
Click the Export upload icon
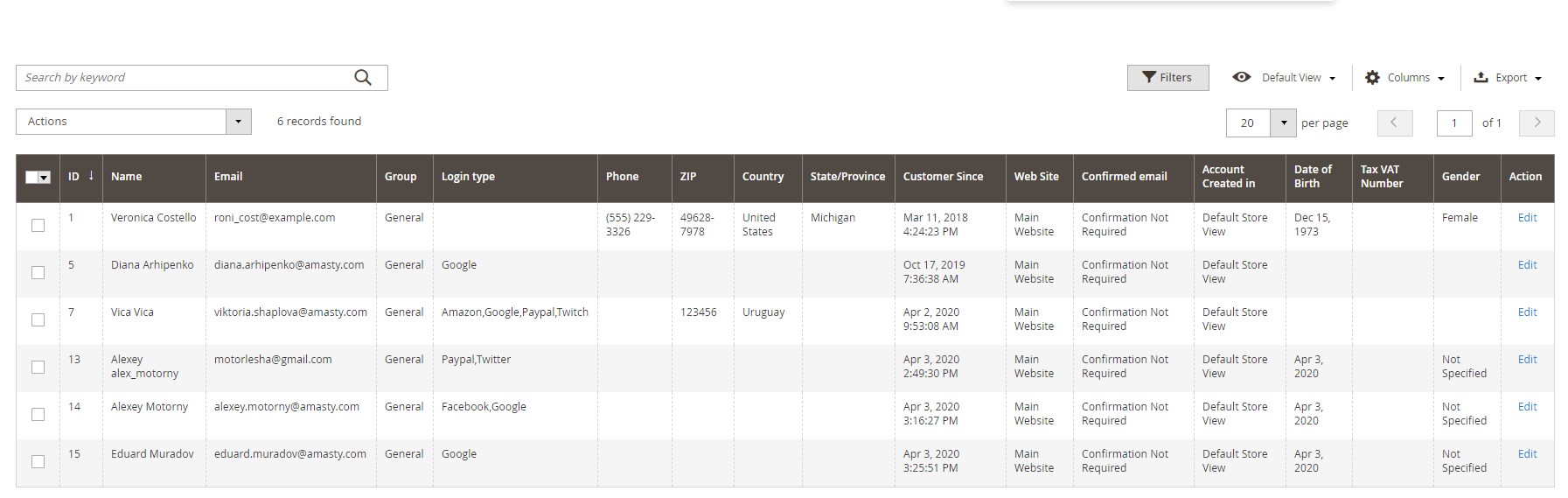[x=1481, y=78]
